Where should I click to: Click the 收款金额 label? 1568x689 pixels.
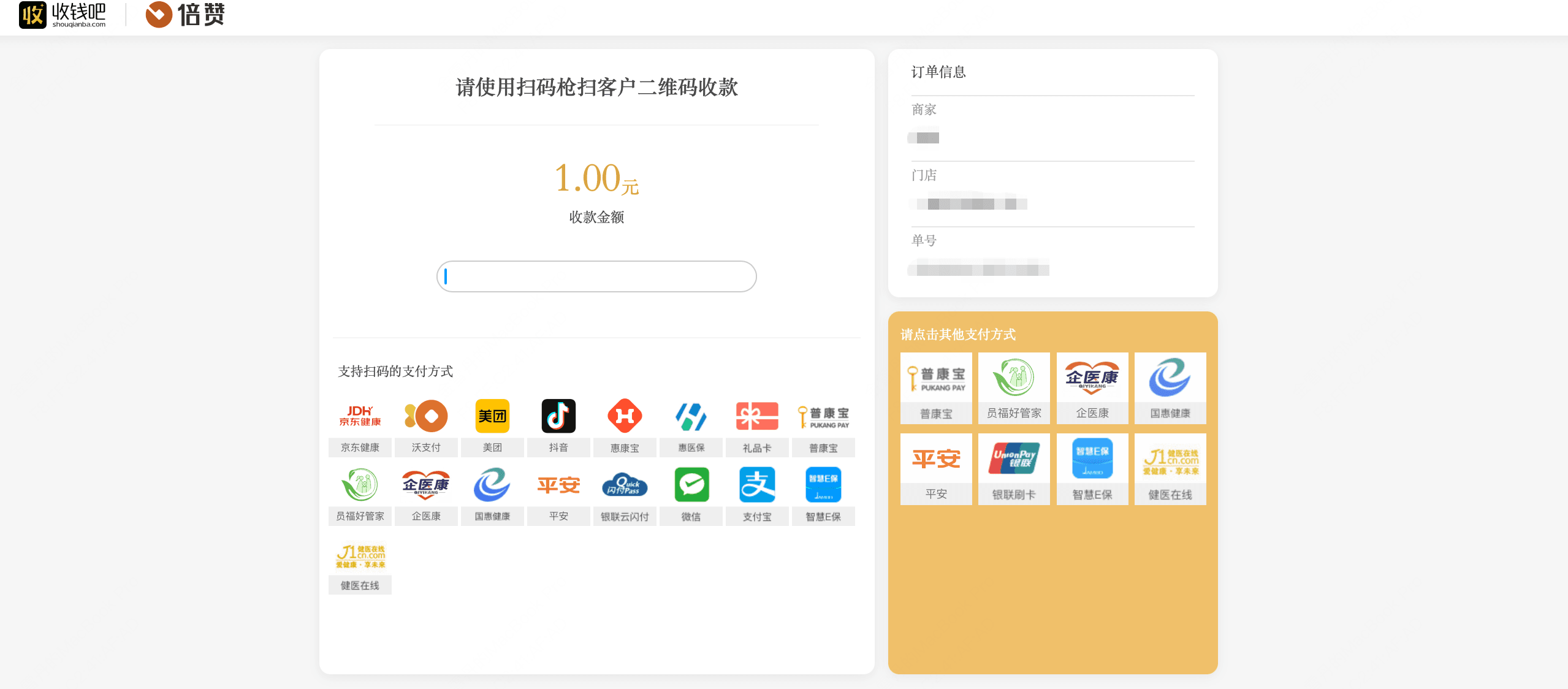[x=596, y=217]
